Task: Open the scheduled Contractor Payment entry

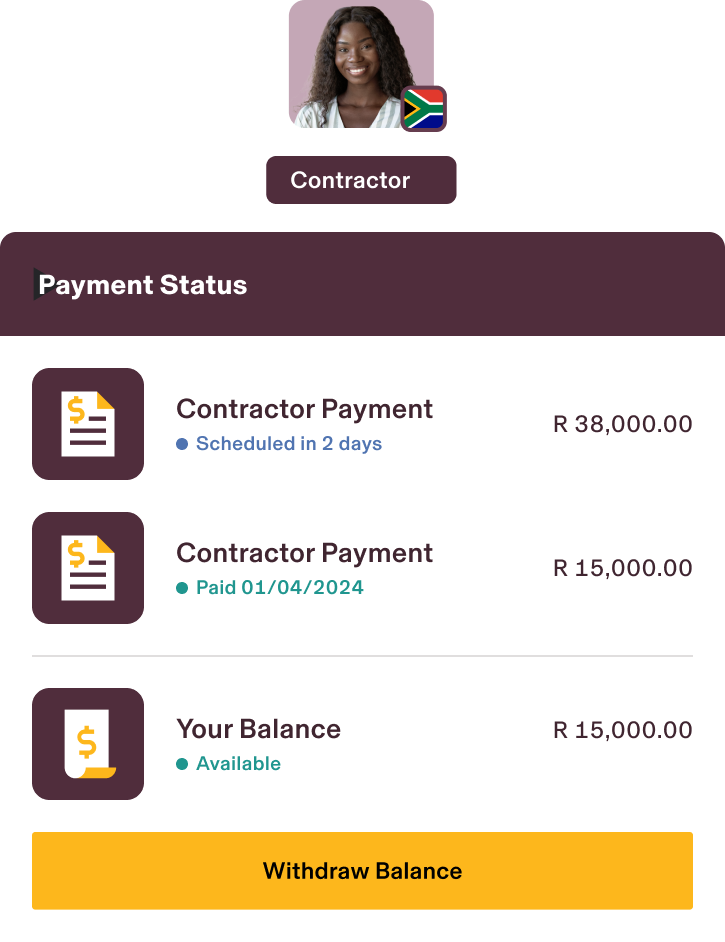Action: click(362, 424)
